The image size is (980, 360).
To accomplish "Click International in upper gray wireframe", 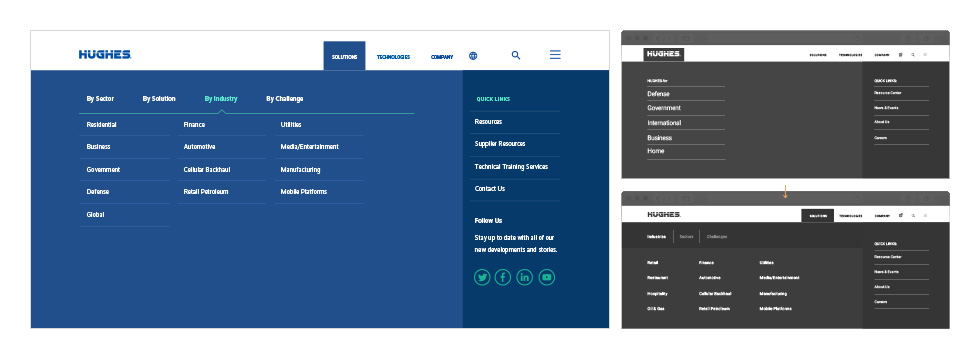I will tap(664, 123).
